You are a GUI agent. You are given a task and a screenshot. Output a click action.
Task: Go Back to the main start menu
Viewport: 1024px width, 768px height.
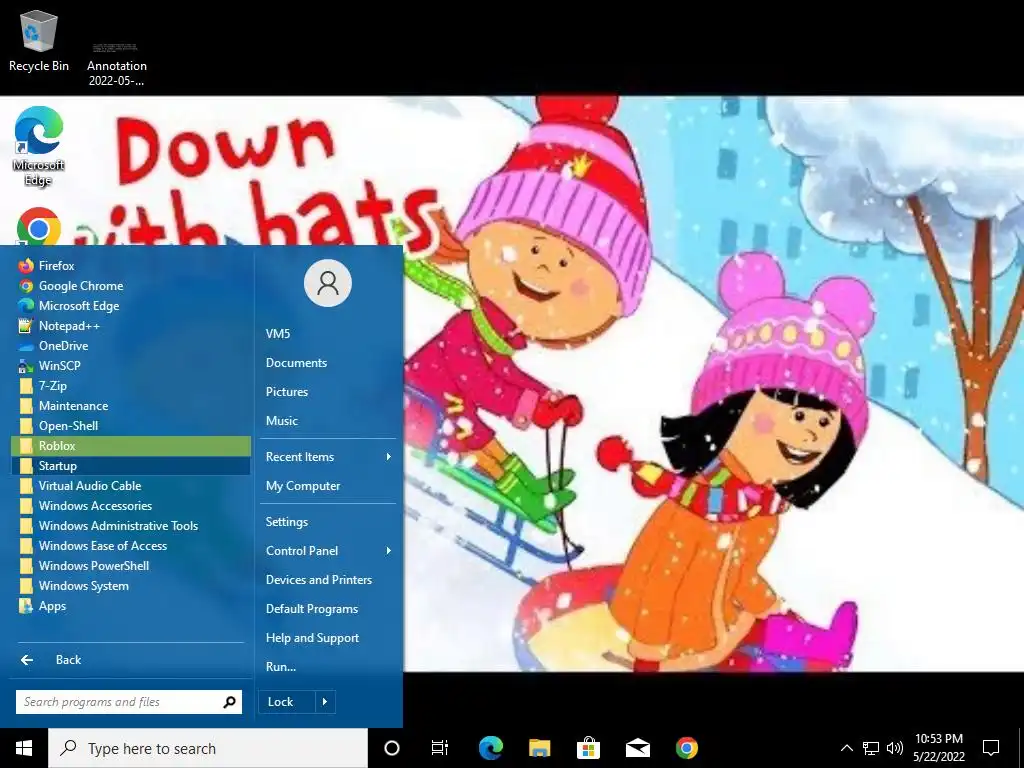pyautogui.click(x=131, y=660)
